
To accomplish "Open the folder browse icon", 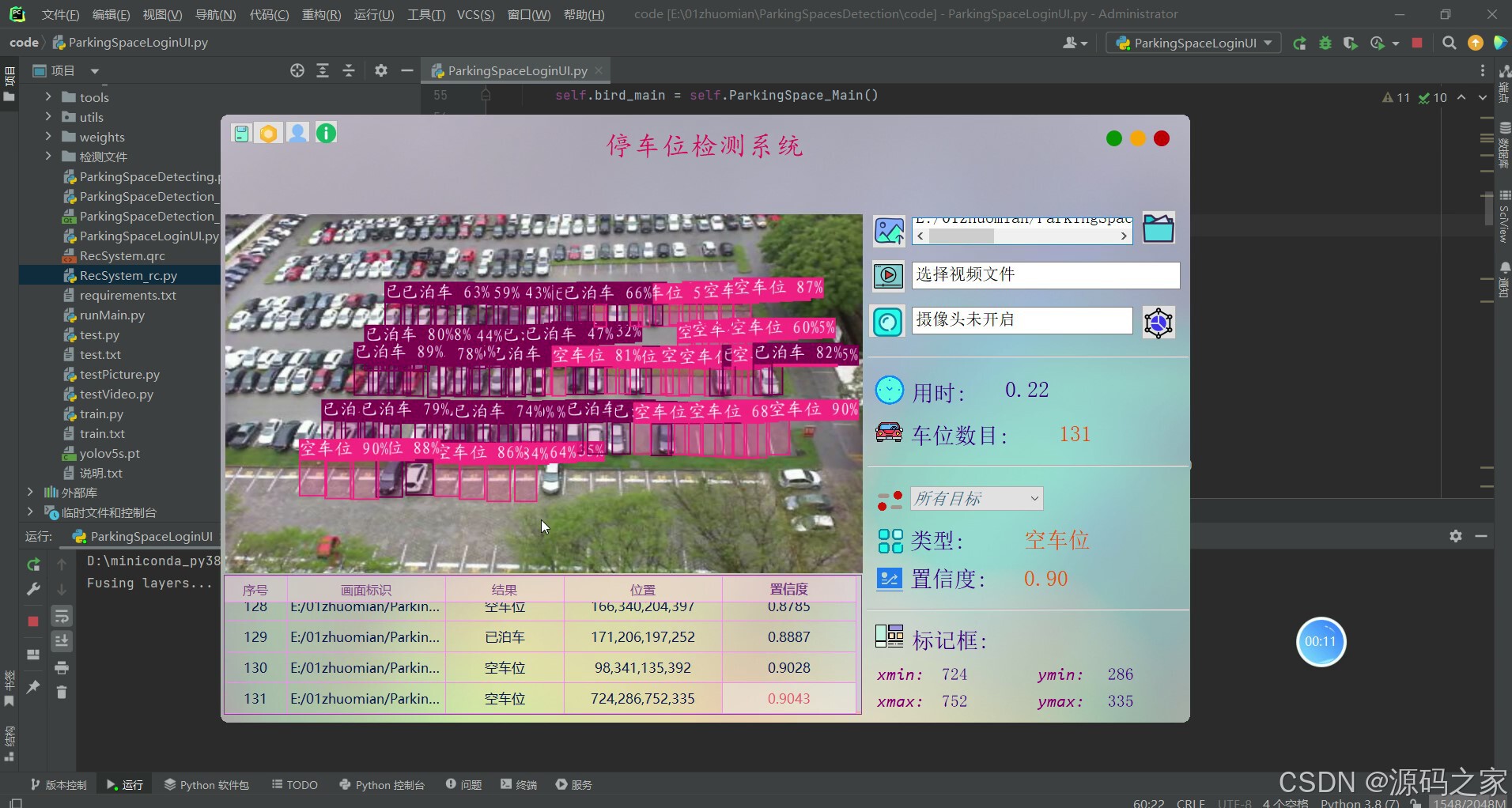I will coord(1159,228).
